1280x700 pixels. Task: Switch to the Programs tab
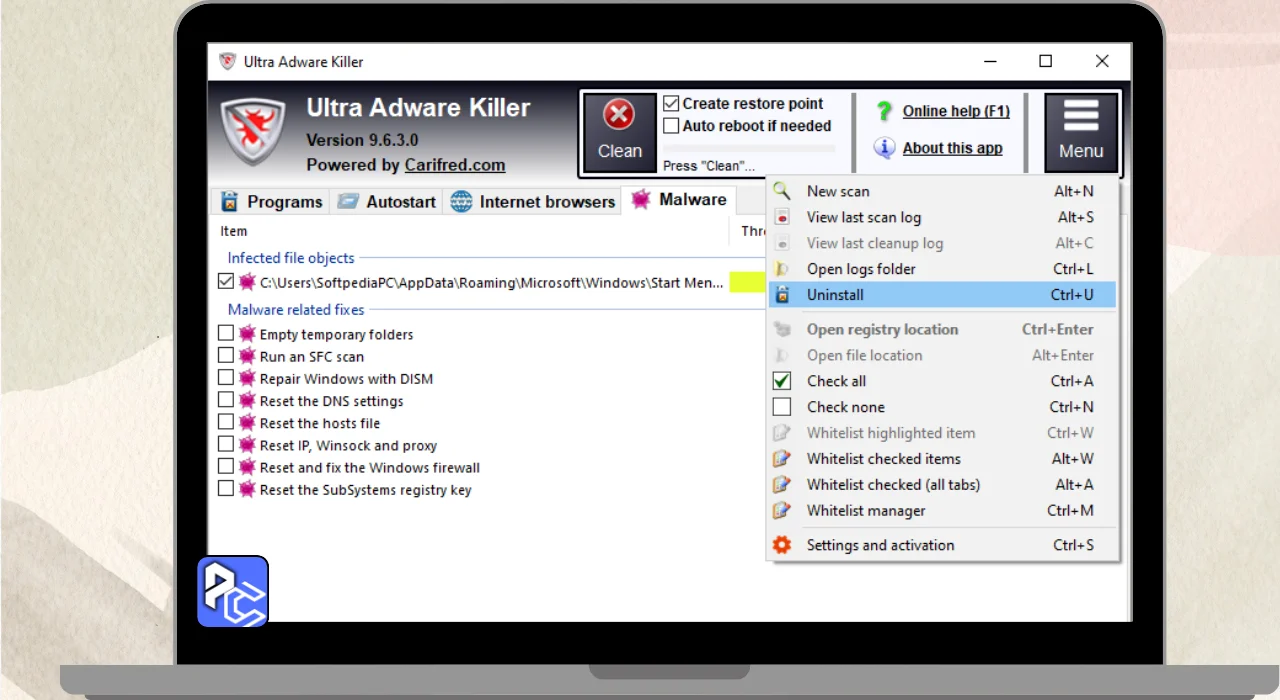[271, 201]
